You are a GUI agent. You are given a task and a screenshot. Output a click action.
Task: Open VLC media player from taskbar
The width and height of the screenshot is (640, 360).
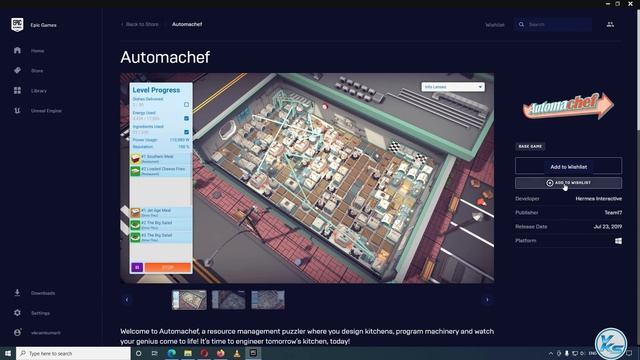tap(237, 353)
